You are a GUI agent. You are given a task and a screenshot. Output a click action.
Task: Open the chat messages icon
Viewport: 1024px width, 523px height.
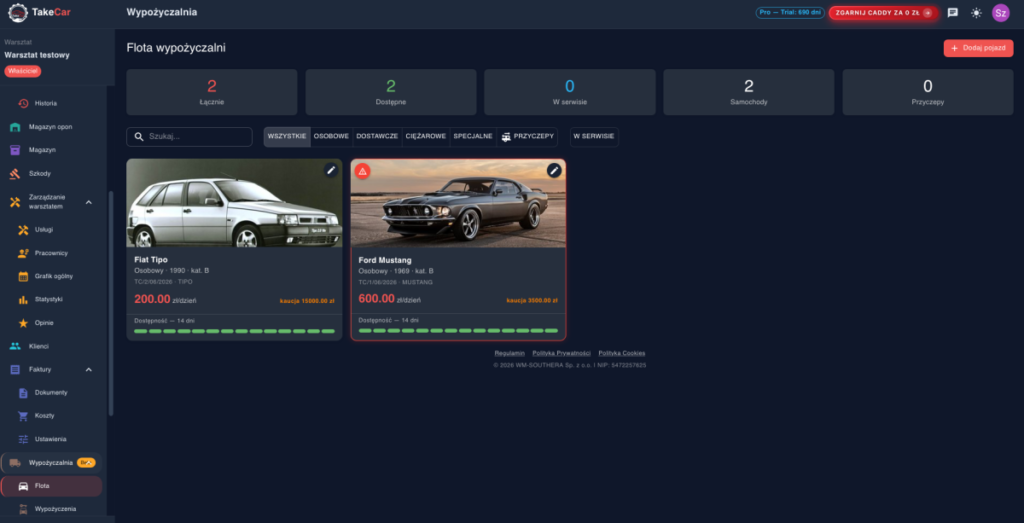[952, 12]
